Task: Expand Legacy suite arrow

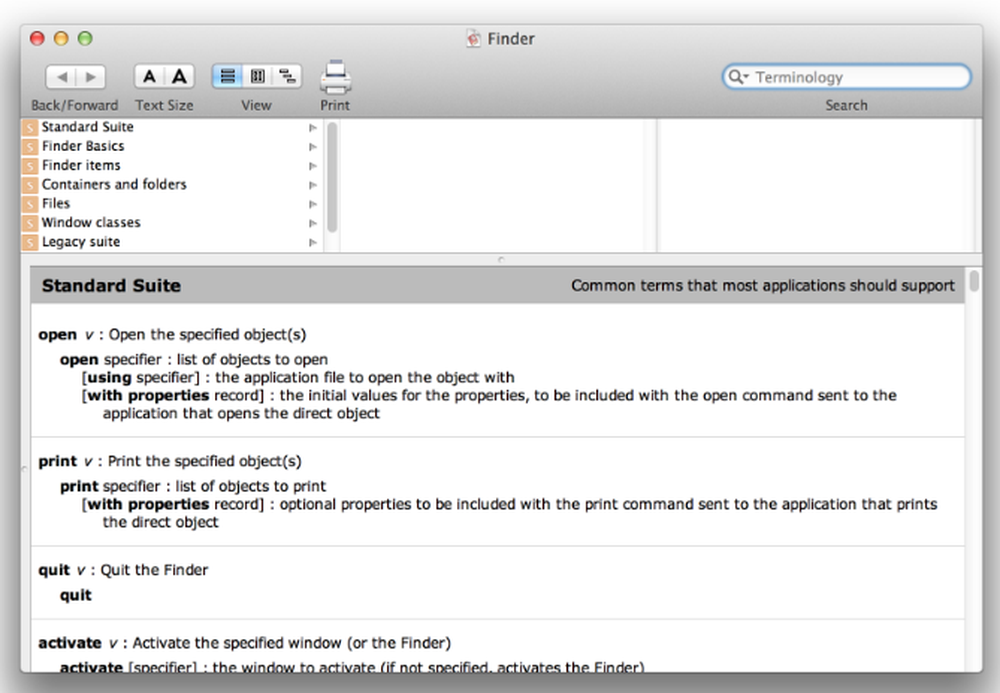Action: coord(312,242)
